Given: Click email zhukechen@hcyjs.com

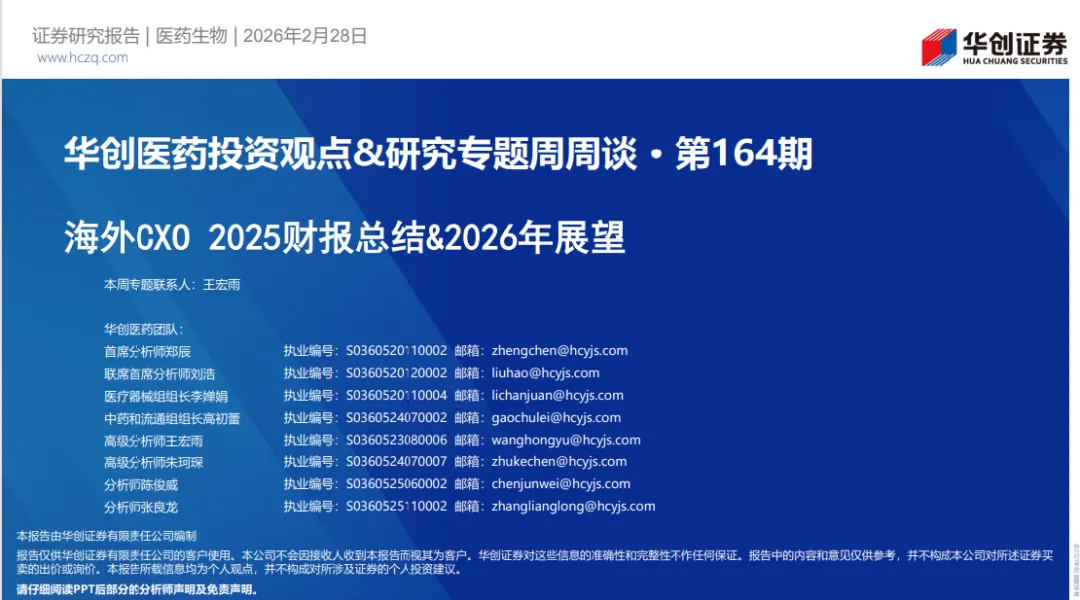Looking at the screenshot, I should (x=559, y=462).
